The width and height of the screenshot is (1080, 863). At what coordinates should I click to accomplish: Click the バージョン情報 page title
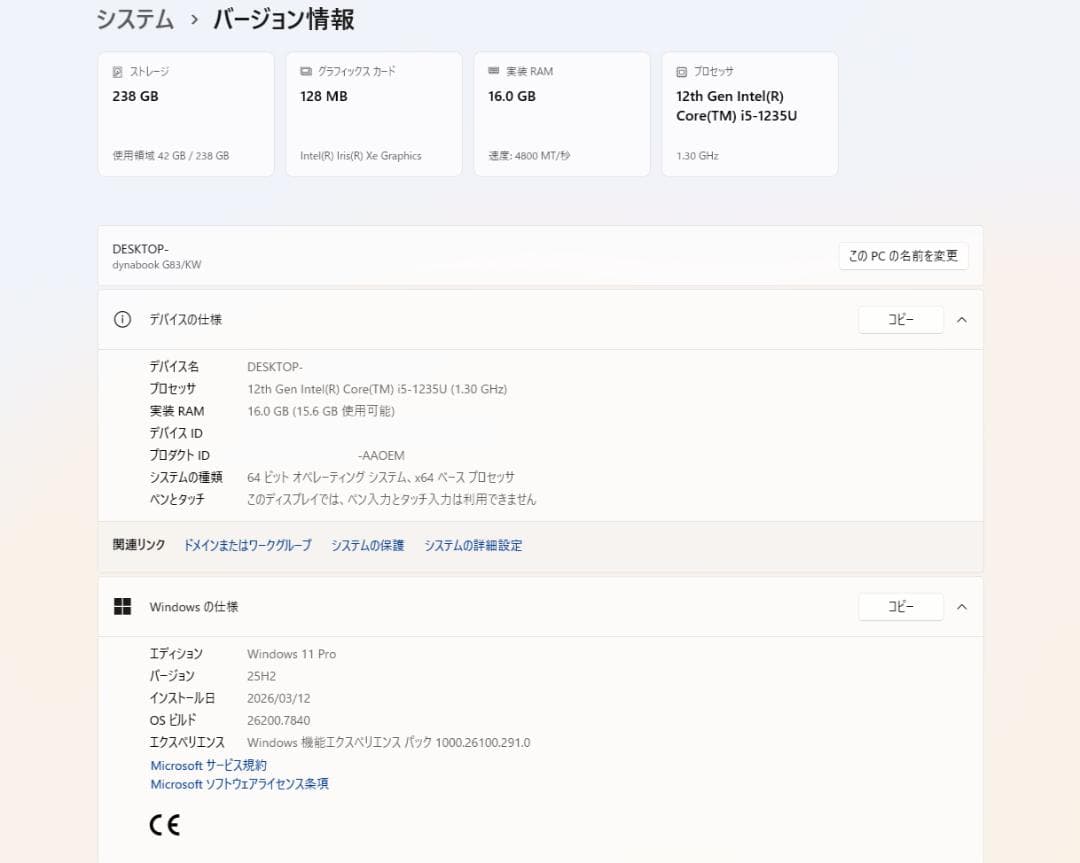[284, 19]
